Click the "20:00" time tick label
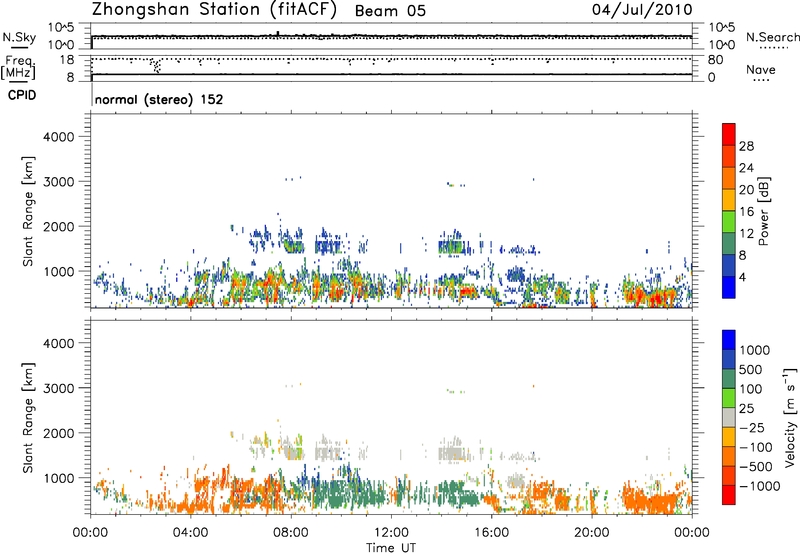The height and width of the screenshot is (554, 800). [x=591, y=533]
